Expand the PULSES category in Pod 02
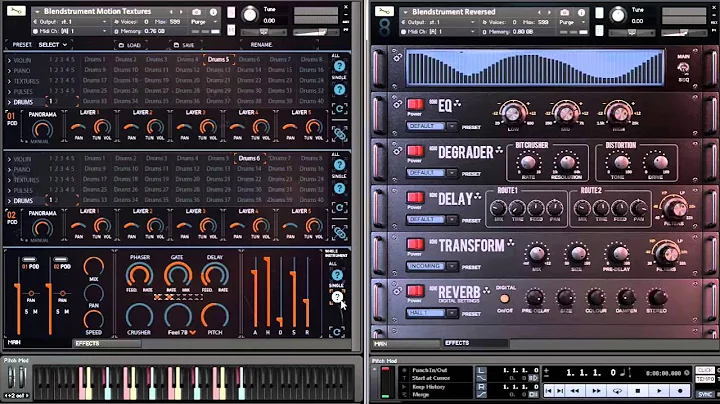This screenshot has height=404, width=720. tap(9, 191)
